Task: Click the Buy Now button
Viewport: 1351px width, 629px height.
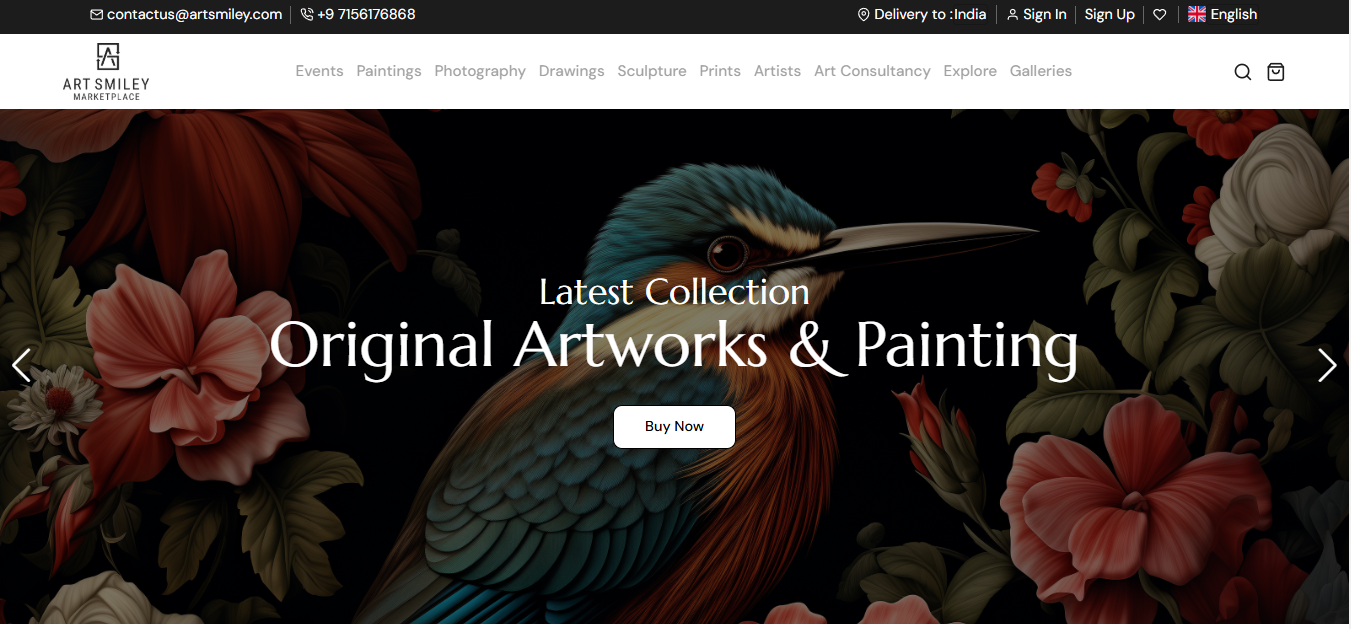Action: point(674,427)
